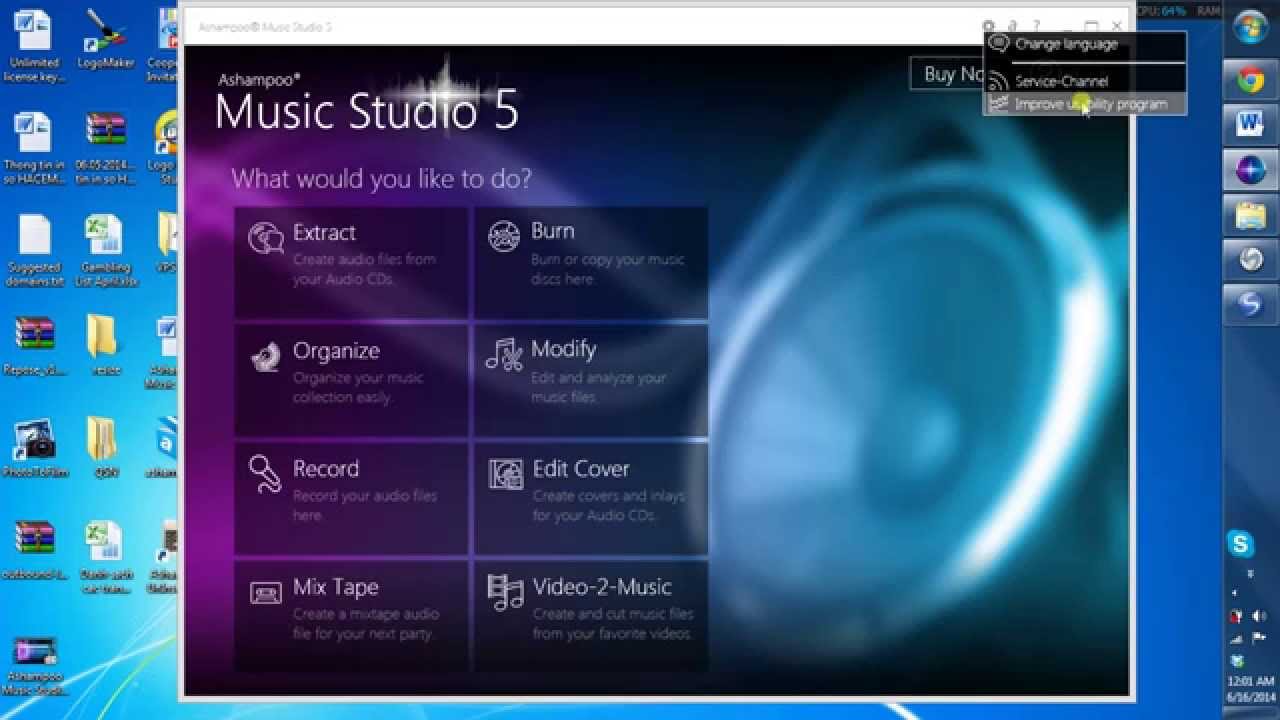
Task: Click the volume speaker tray icon
Action: [x=1259, y=616]
